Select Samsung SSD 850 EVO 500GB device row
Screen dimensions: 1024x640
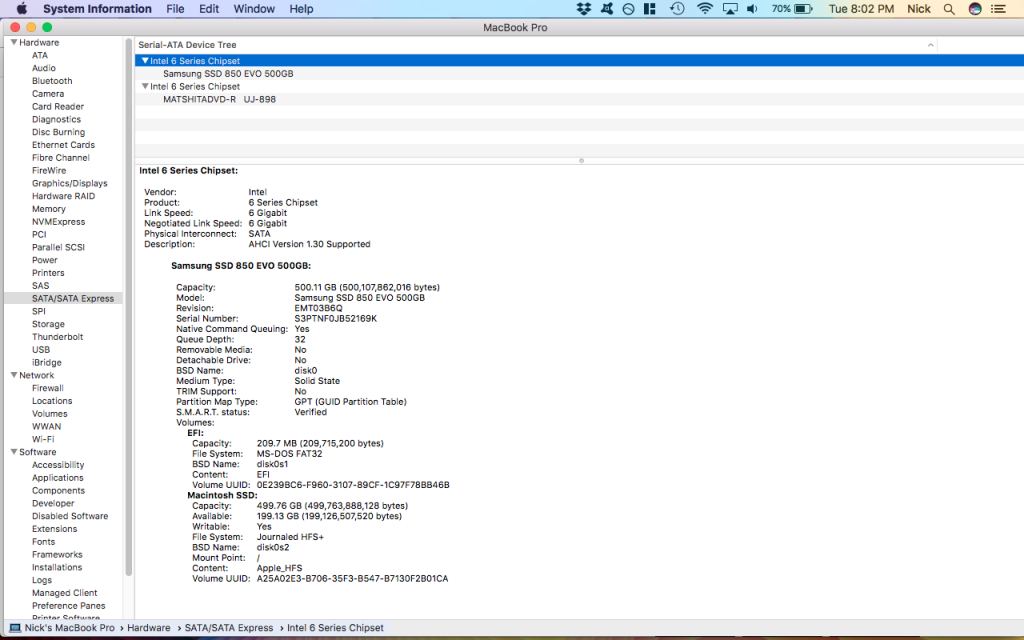pos(579,73)
